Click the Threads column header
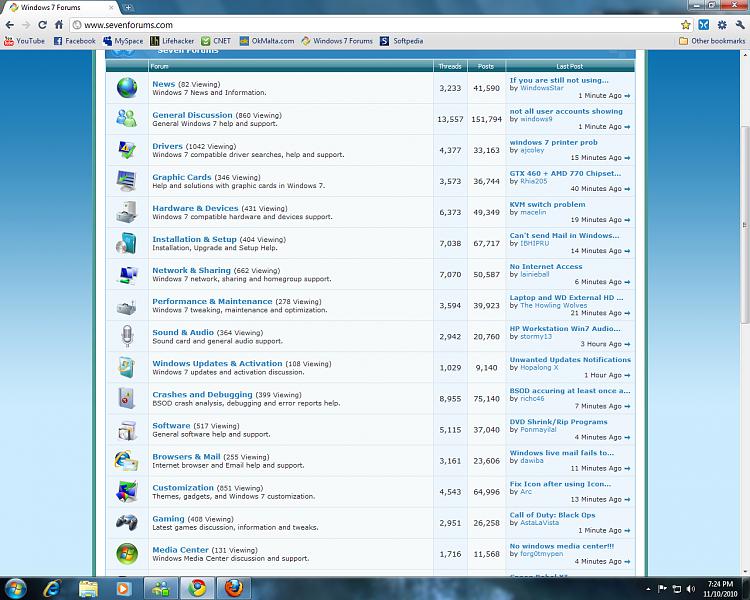Screen dimensions: 750x600 (x=450, y=67)
